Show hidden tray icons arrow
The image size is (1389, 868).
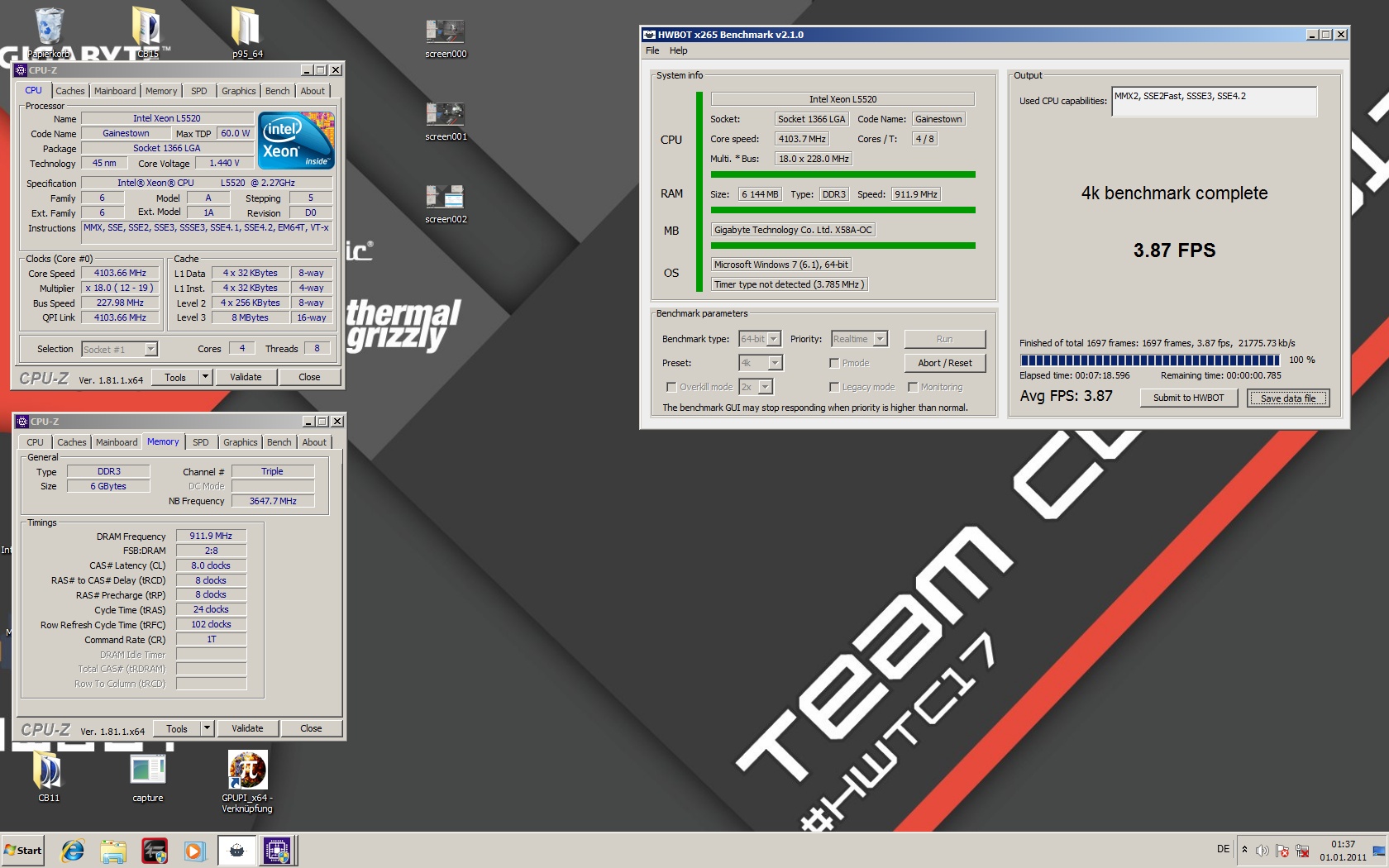pyautogui.click(x=1244, y=850)
